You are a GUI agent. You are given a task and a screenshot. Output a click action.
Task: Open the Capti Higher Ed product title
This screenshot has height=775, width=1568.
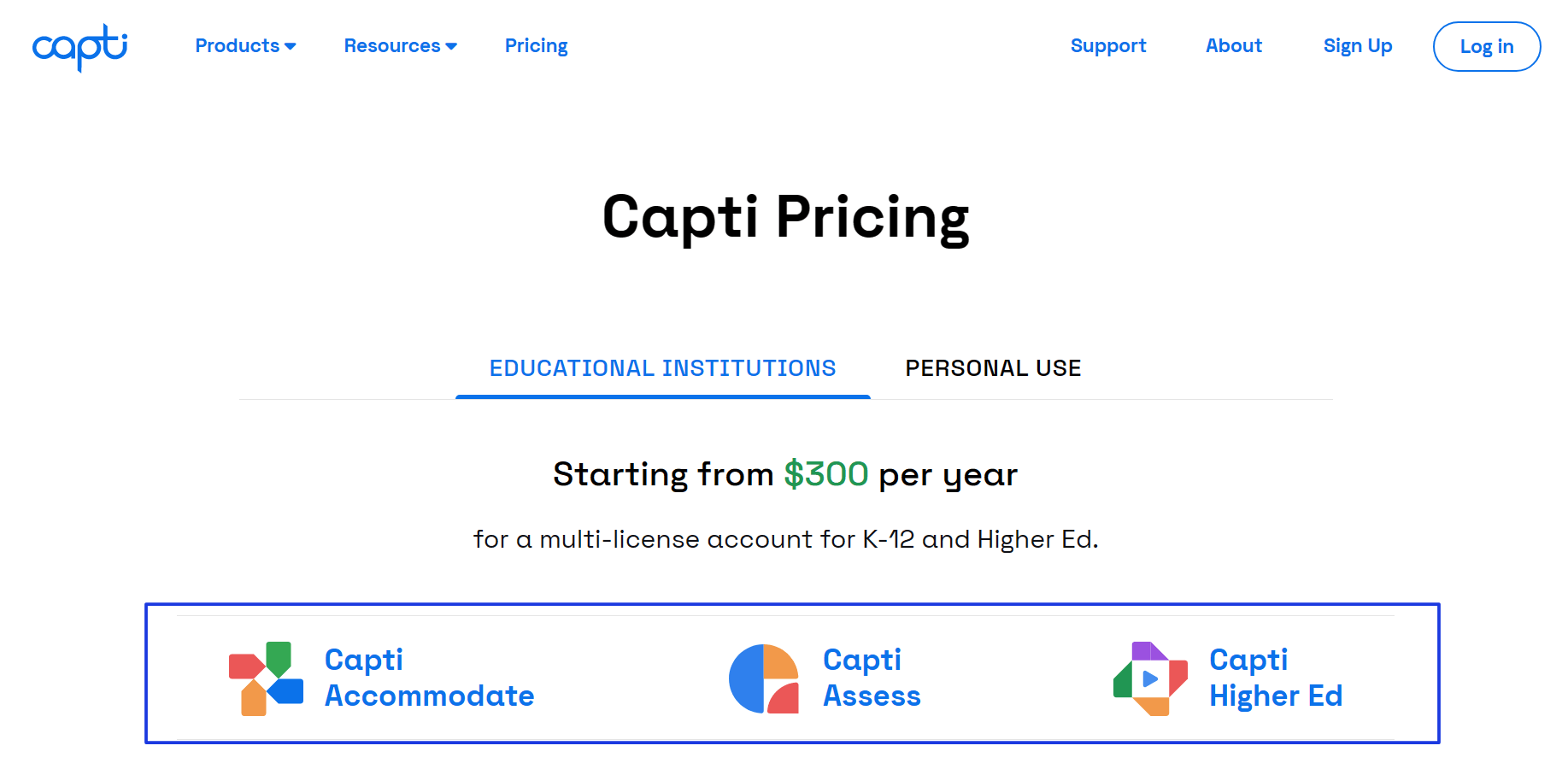coord(1275,678)
